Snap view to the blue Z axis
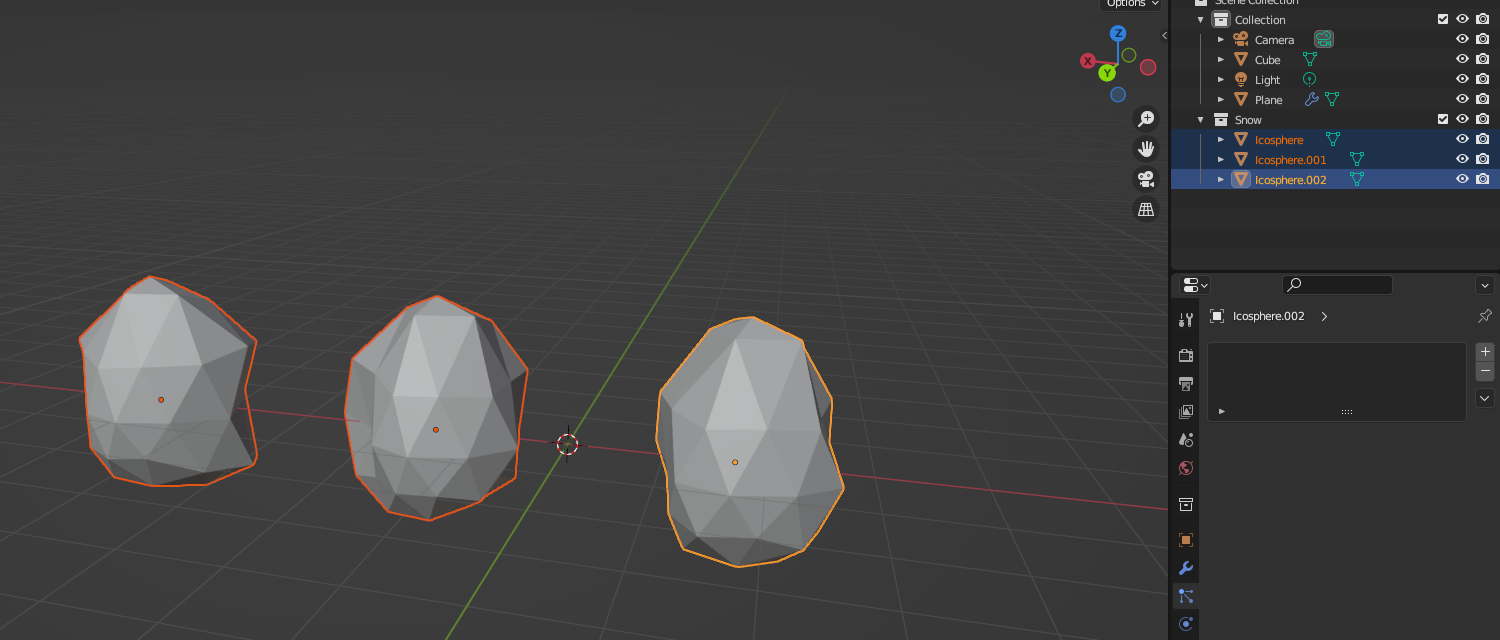 1118,33
